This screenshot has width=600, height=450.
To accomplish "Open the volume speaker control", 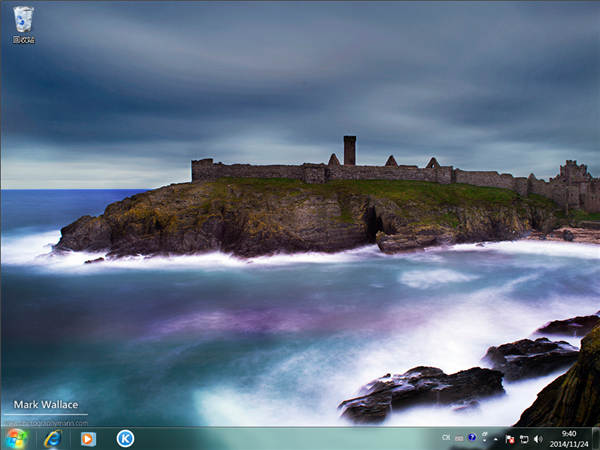I will (x=537, y=438).
